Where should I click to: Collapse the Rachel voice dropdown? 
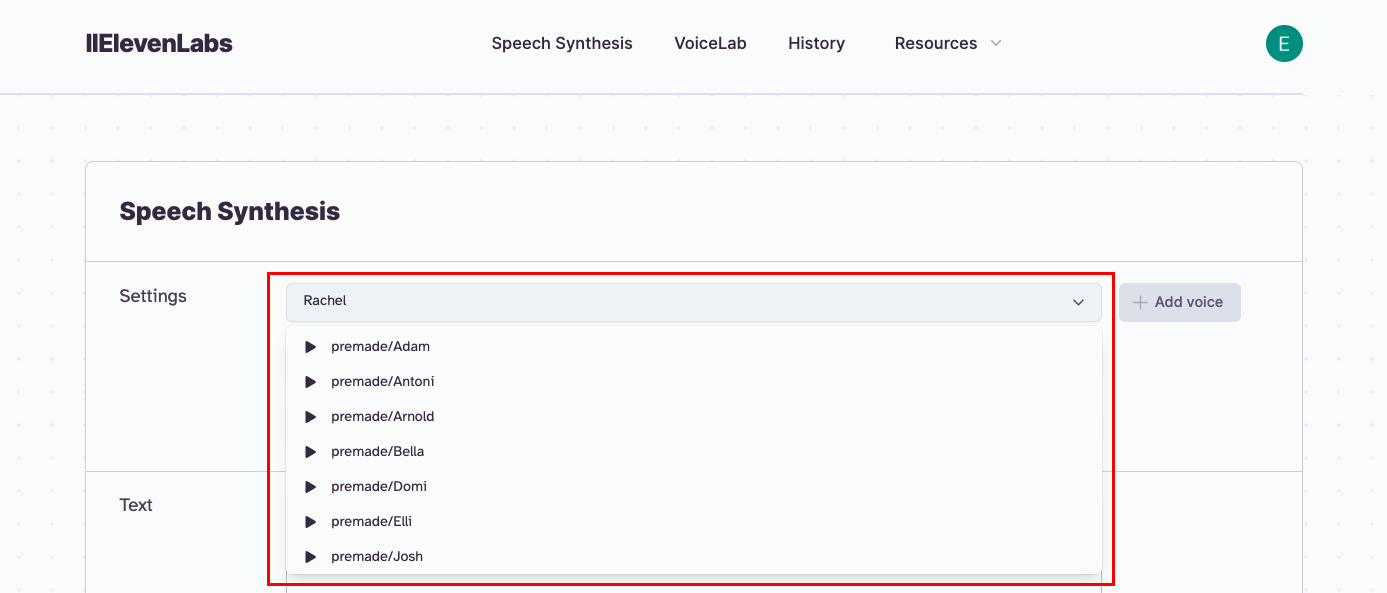[1078, 302]
